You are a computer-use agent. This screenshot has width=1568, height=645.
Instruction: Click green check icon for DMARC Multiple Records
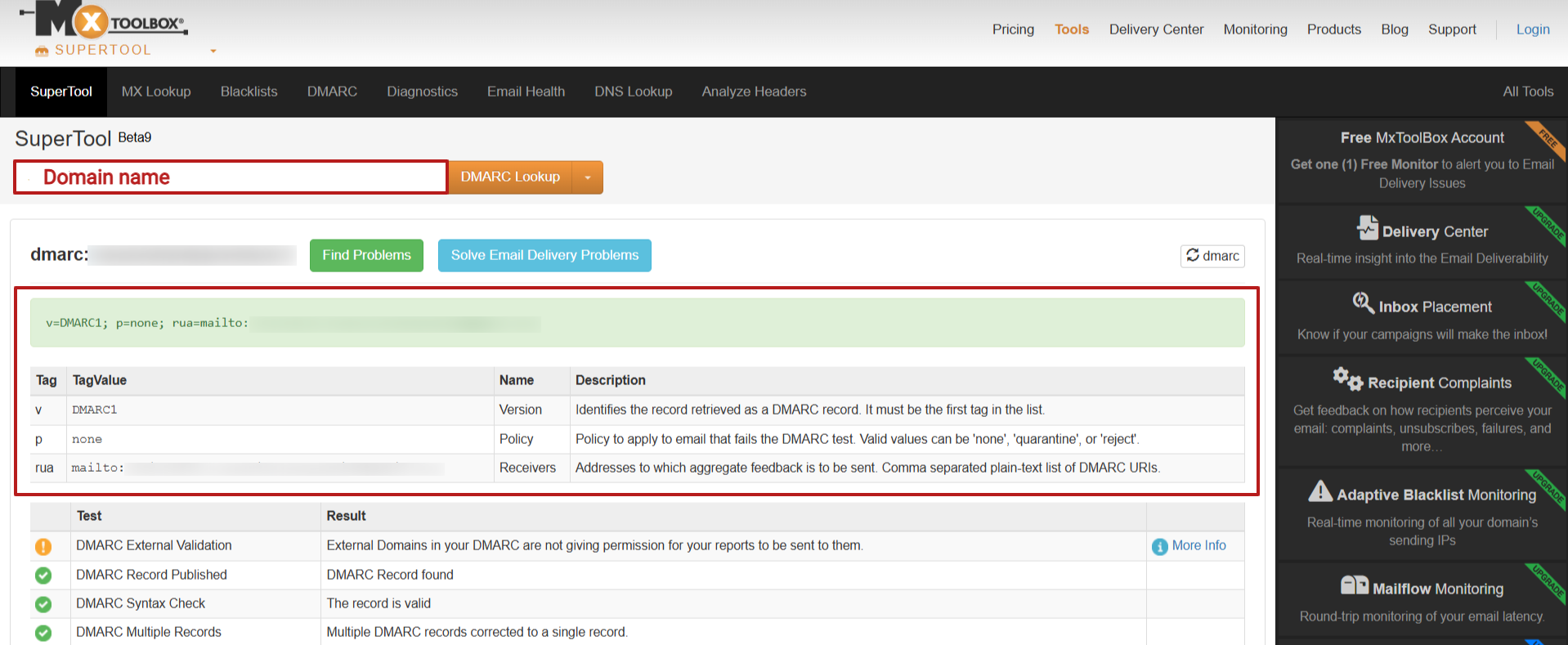tap(43, 633)
